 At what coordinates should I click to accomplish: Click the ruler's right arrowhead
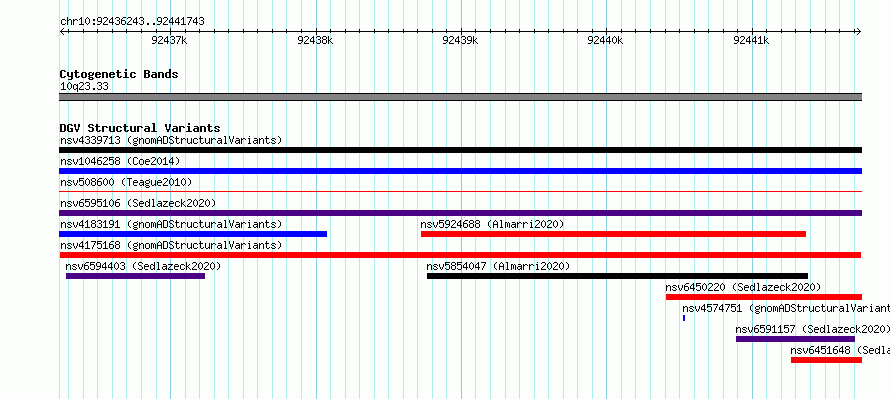[x=859, y=31]
